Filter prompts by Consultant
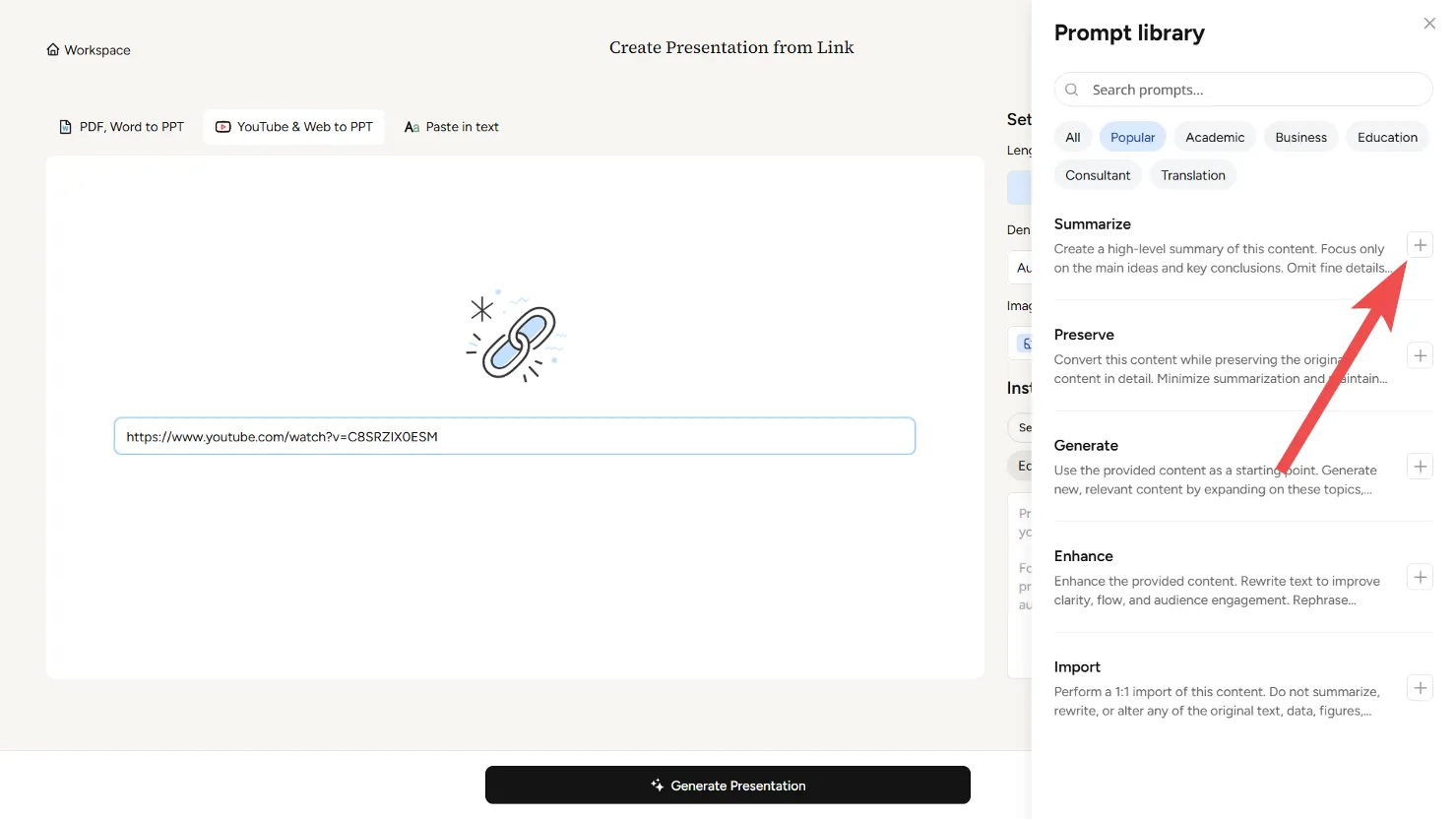1456x819 pixels. [x=1098, y=175]
